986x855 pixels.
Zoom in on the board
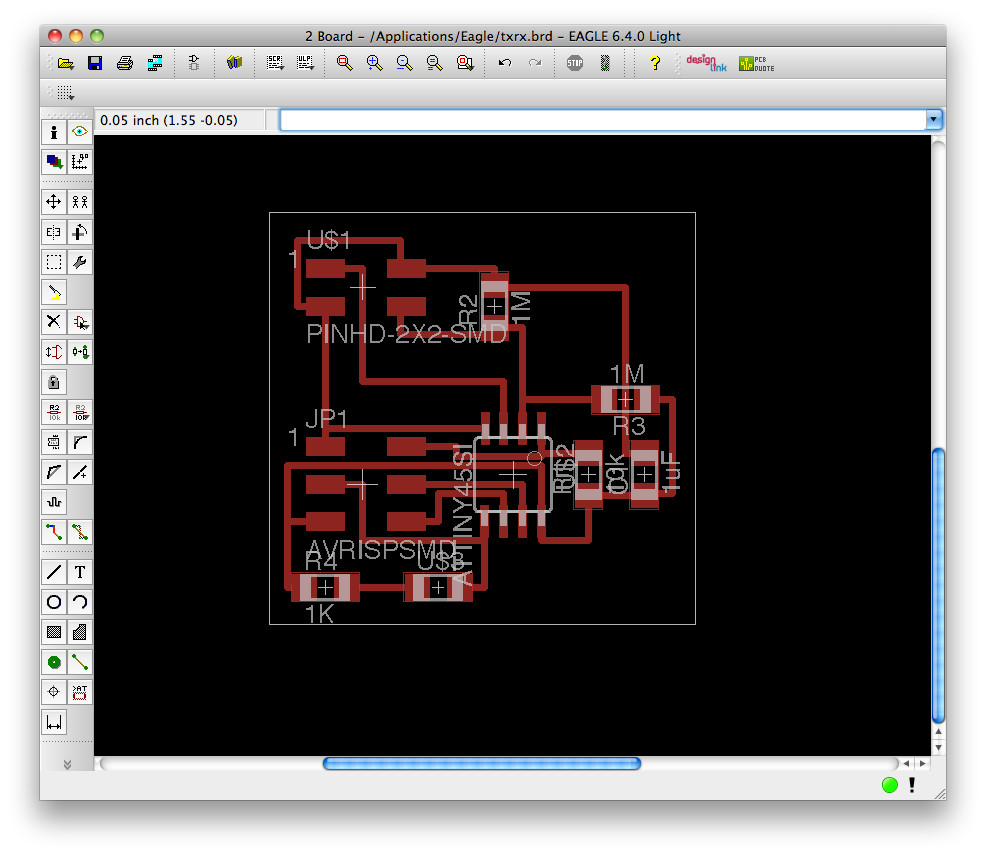[x=375, y=63]
